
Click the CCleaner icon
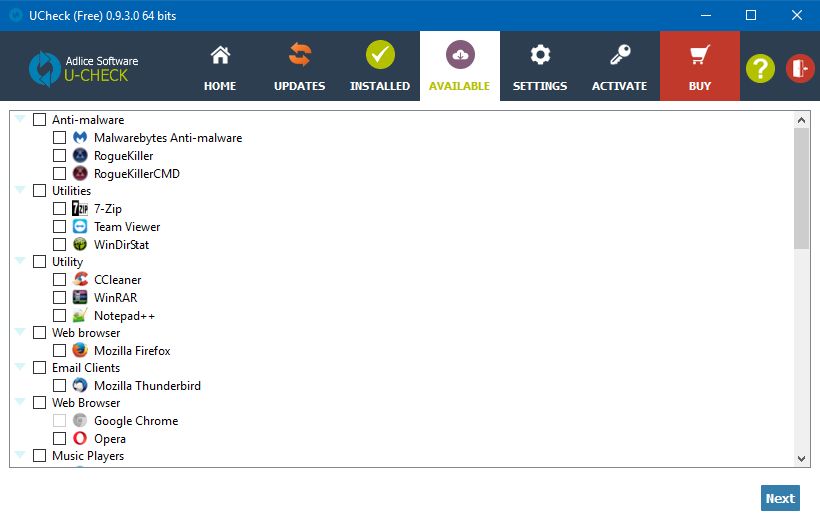80,279
